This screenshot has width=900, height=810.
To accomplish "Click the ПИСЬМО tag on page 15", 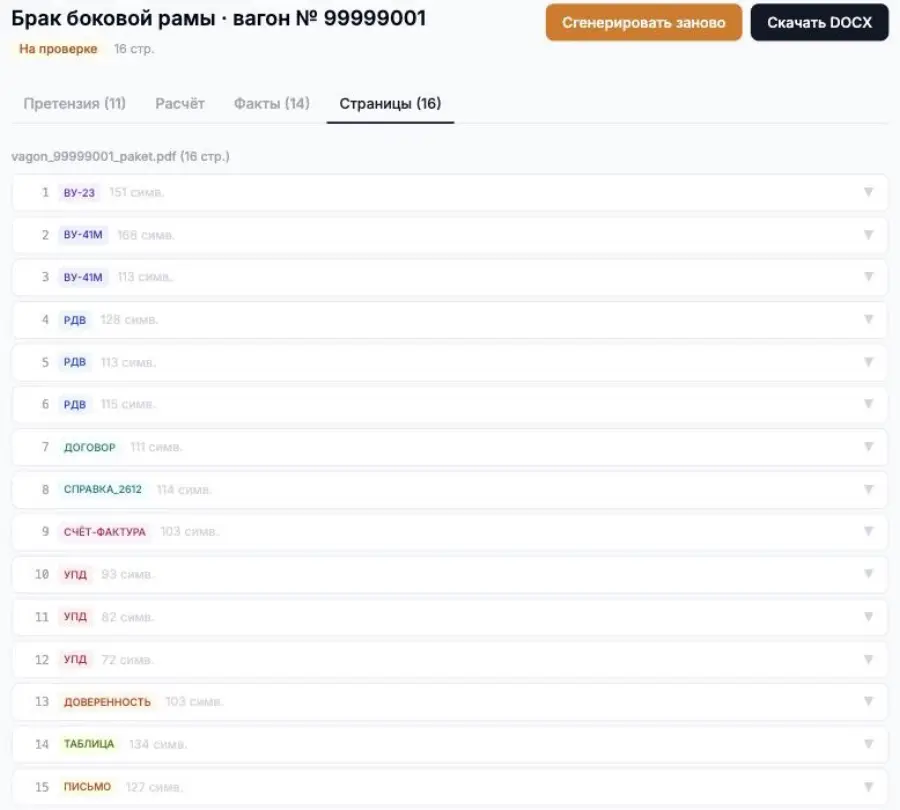I will coord(87,787).
